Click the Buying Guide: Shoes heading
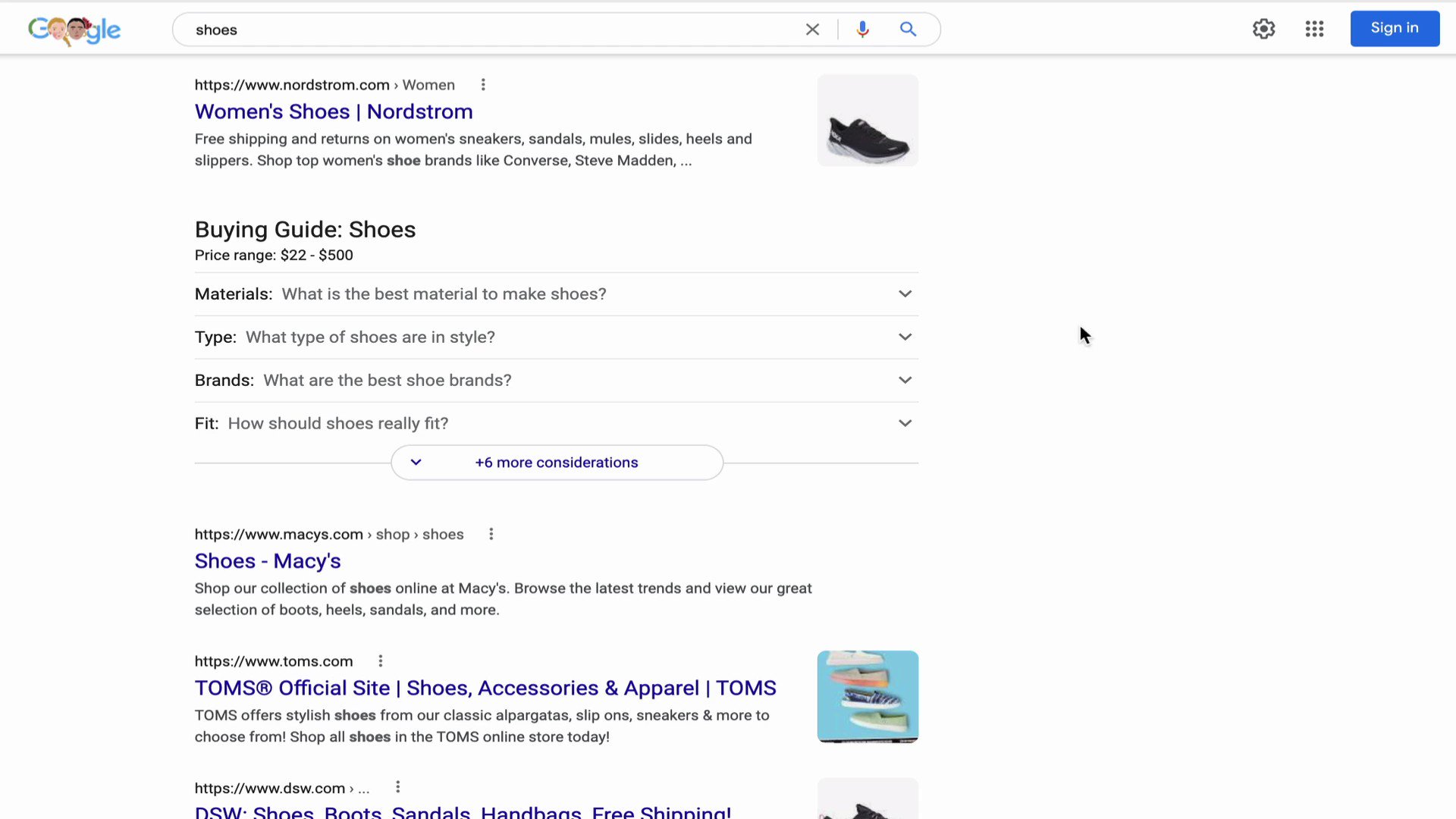The image size is (1456, 819). click(x=305, y=230)
